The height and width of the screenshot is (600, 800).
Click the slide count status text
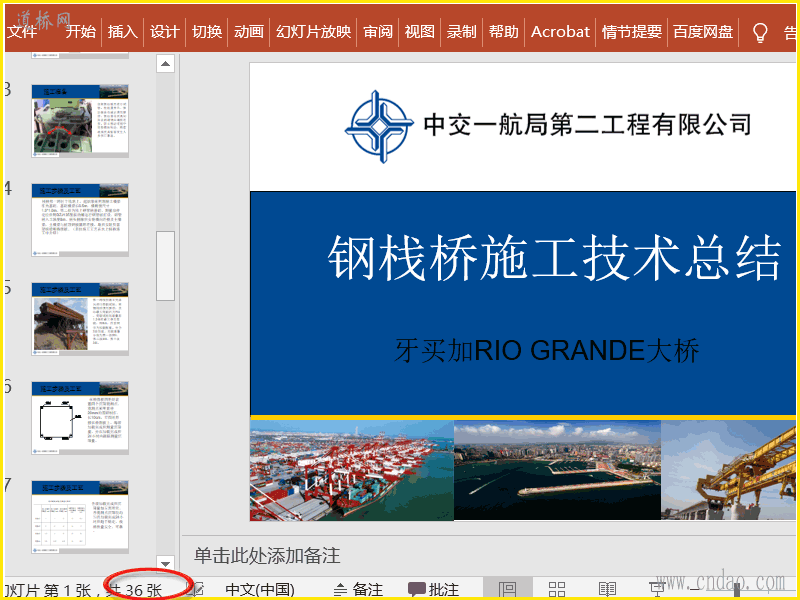click(x=84, y=590)
